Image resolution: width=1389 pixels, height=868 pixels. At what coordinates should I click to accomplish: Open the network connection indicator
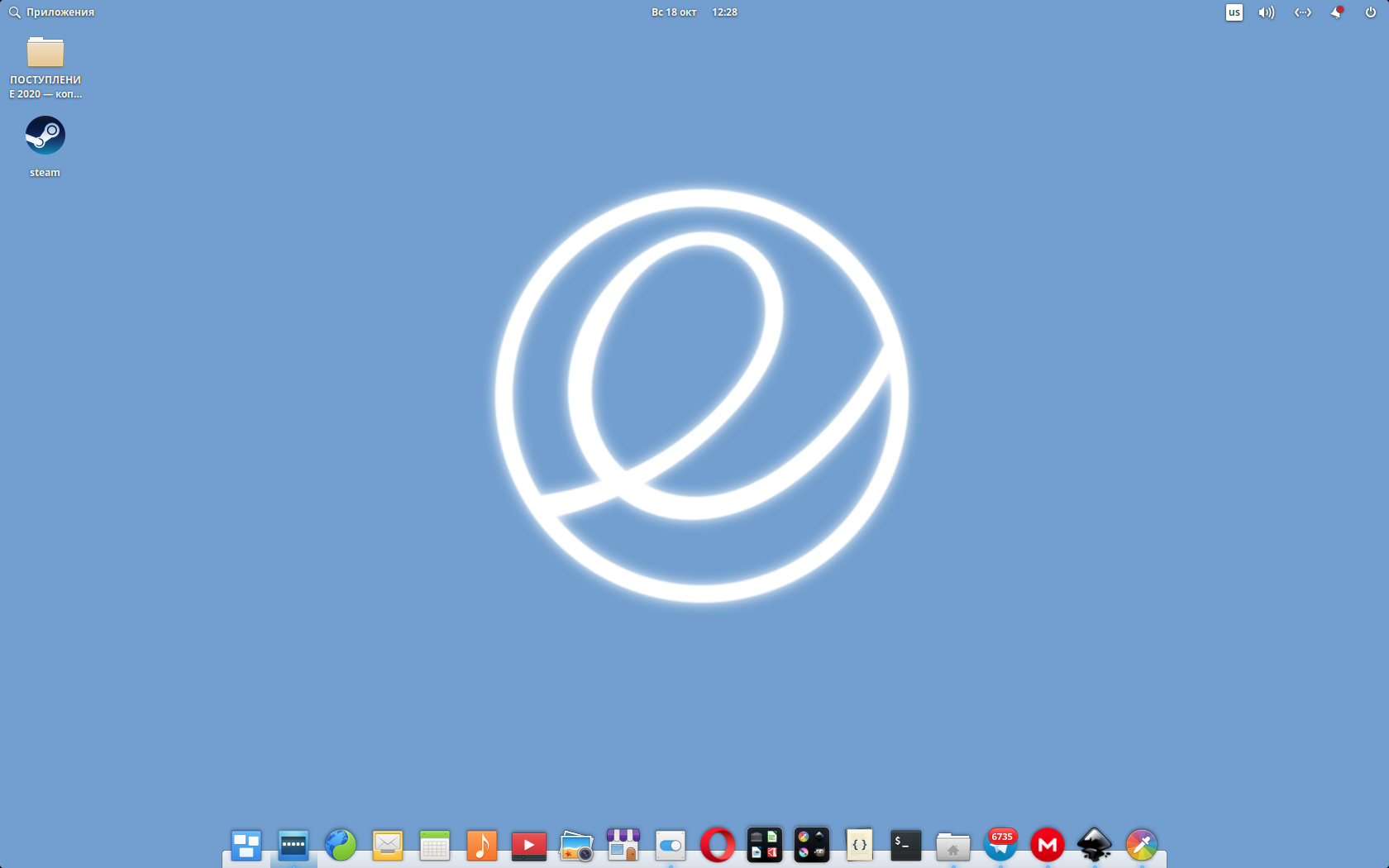[x=1302, y=12]
